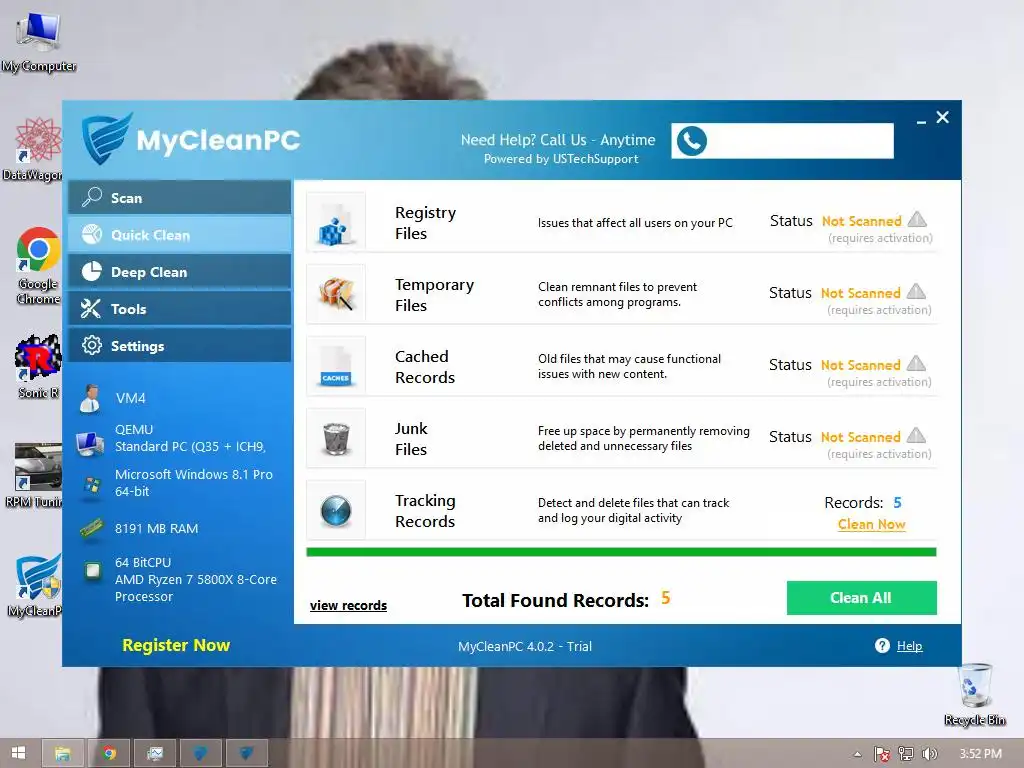Open the Scan section in sidebar
This screenshot has width=1024, height=768.
[x=180, y=197]
